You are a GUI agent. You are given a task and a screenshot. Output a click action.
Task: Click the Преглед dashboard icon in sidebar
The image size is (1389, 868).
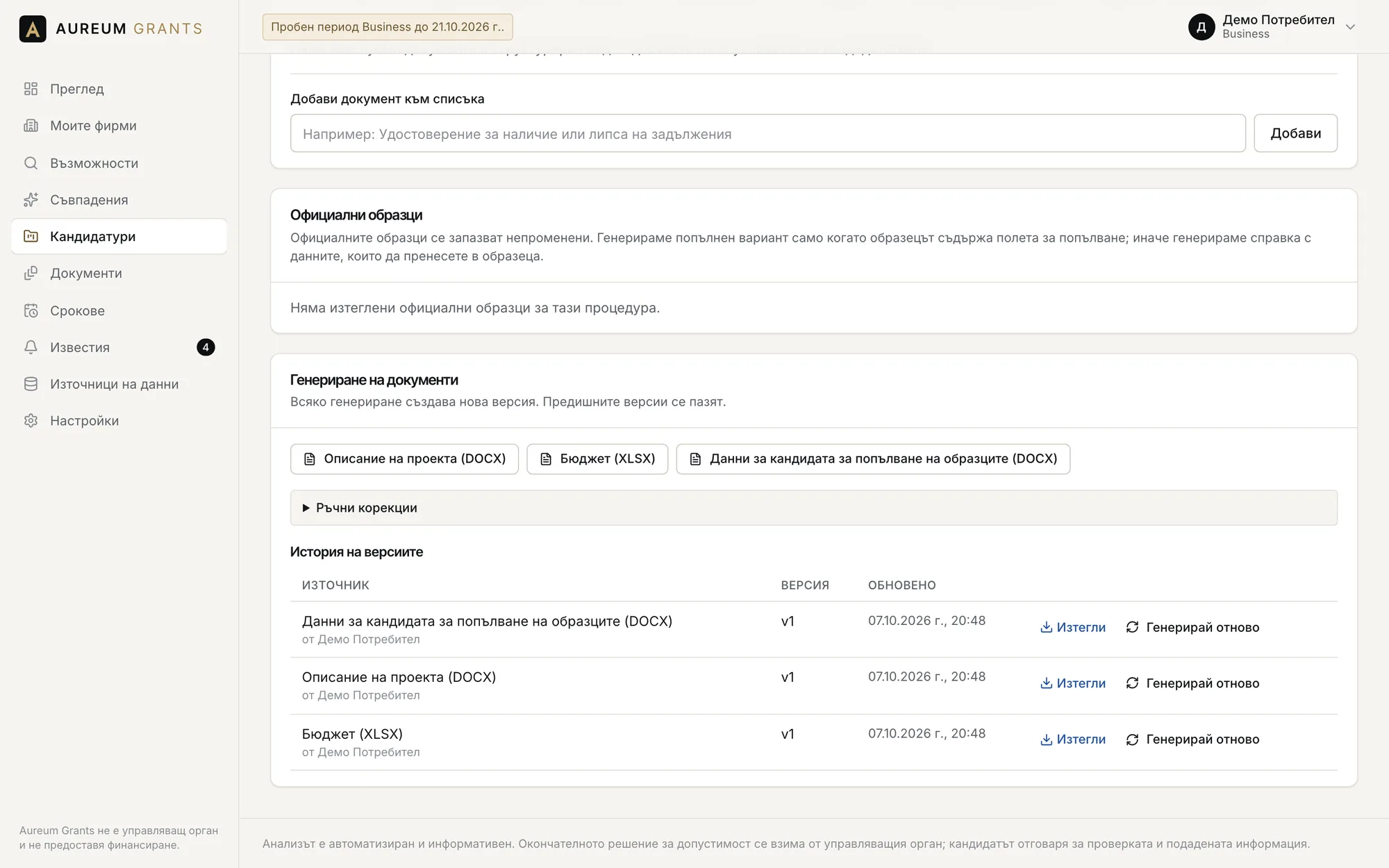31,89
